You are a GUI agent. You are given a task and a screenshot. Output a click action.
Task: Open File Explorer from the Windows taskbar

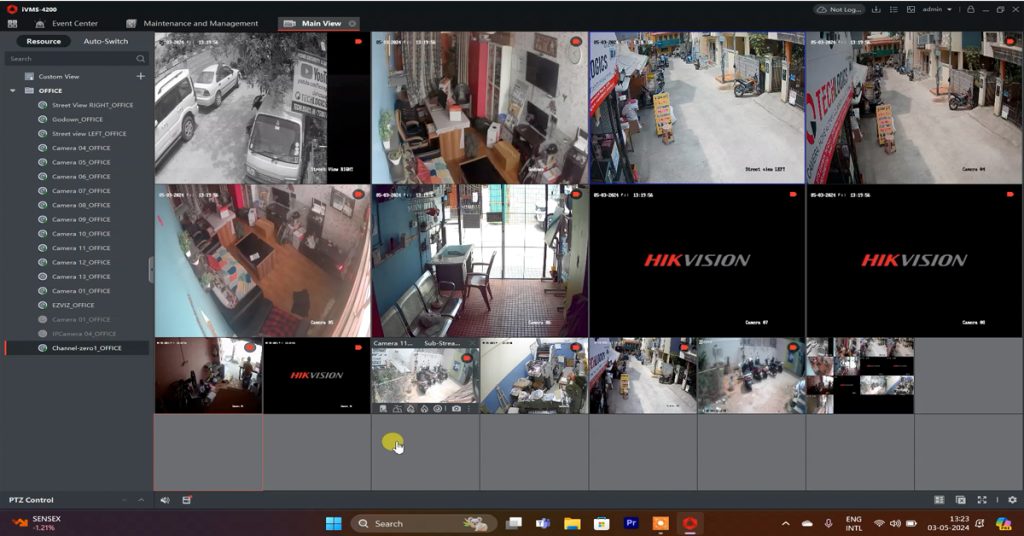(x=572, y=523)
